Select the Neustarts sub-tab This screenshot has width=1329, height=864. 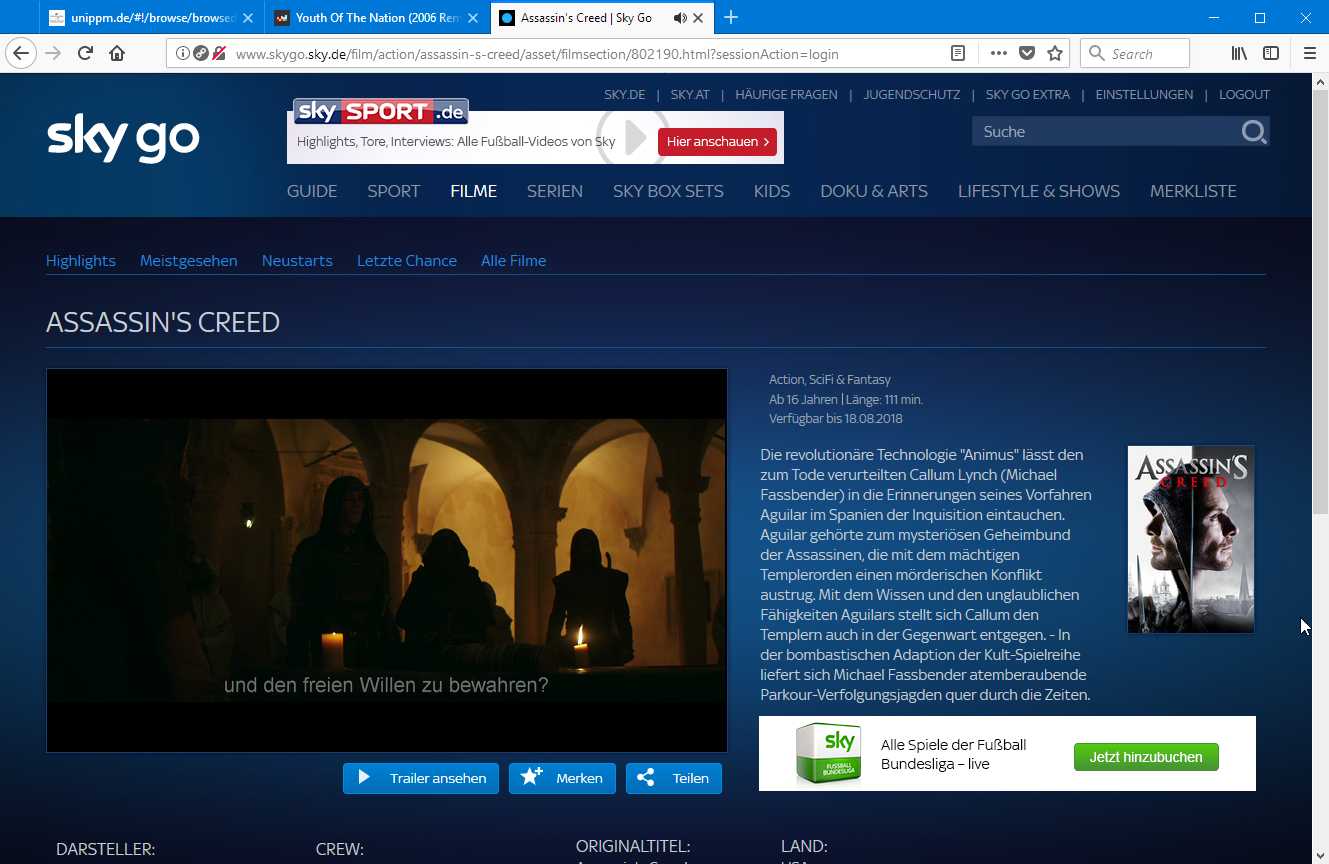pos(297,260)
